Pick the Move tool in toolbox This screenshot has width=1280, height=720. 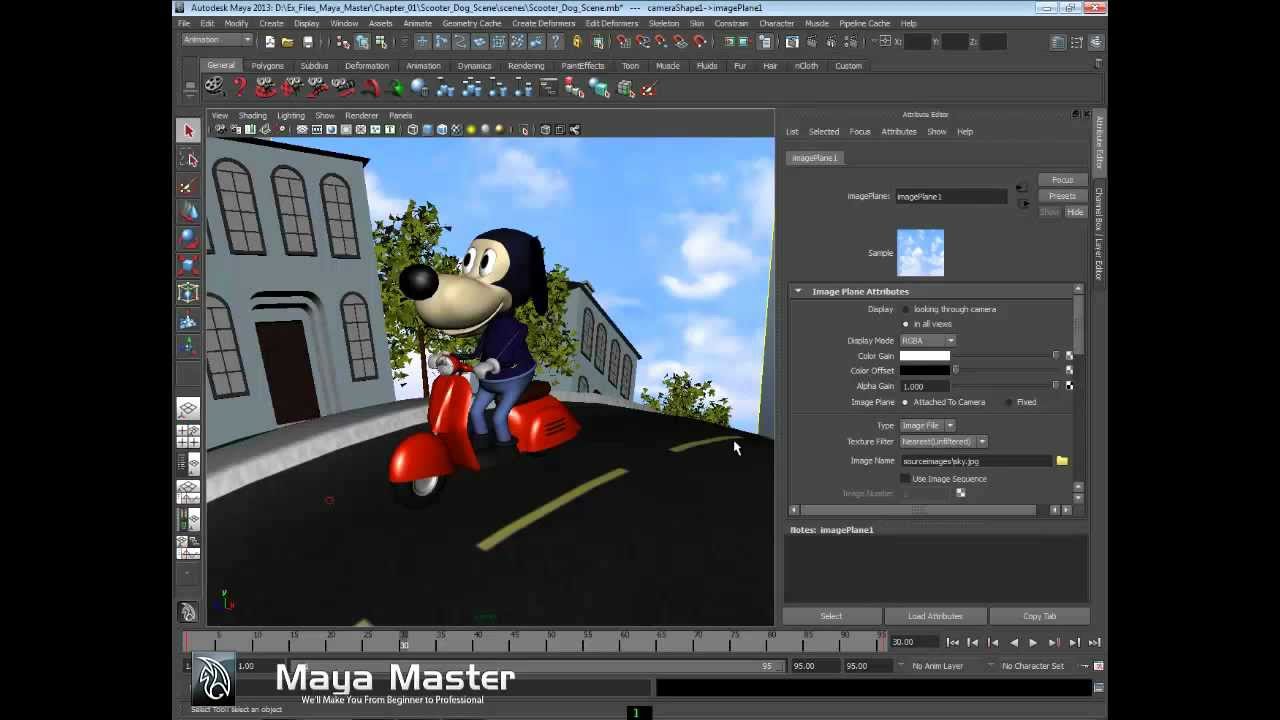[188, 213]
